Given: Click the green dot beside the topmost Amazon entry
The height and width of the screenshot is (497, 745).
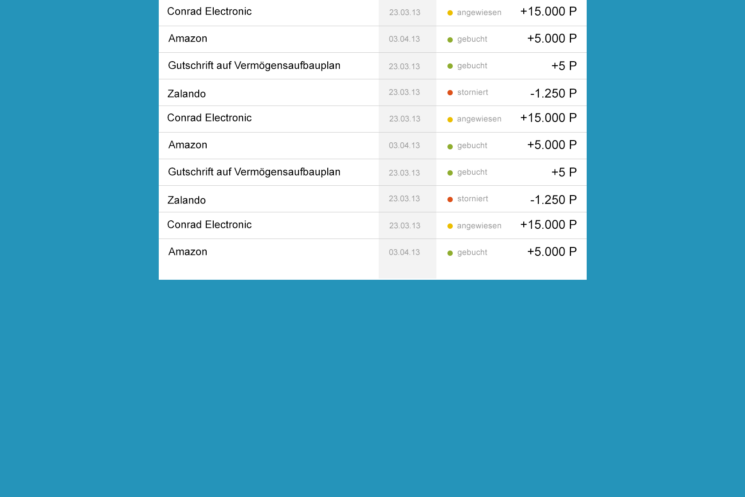Looking at the screenshot, I should coord(450,40).
